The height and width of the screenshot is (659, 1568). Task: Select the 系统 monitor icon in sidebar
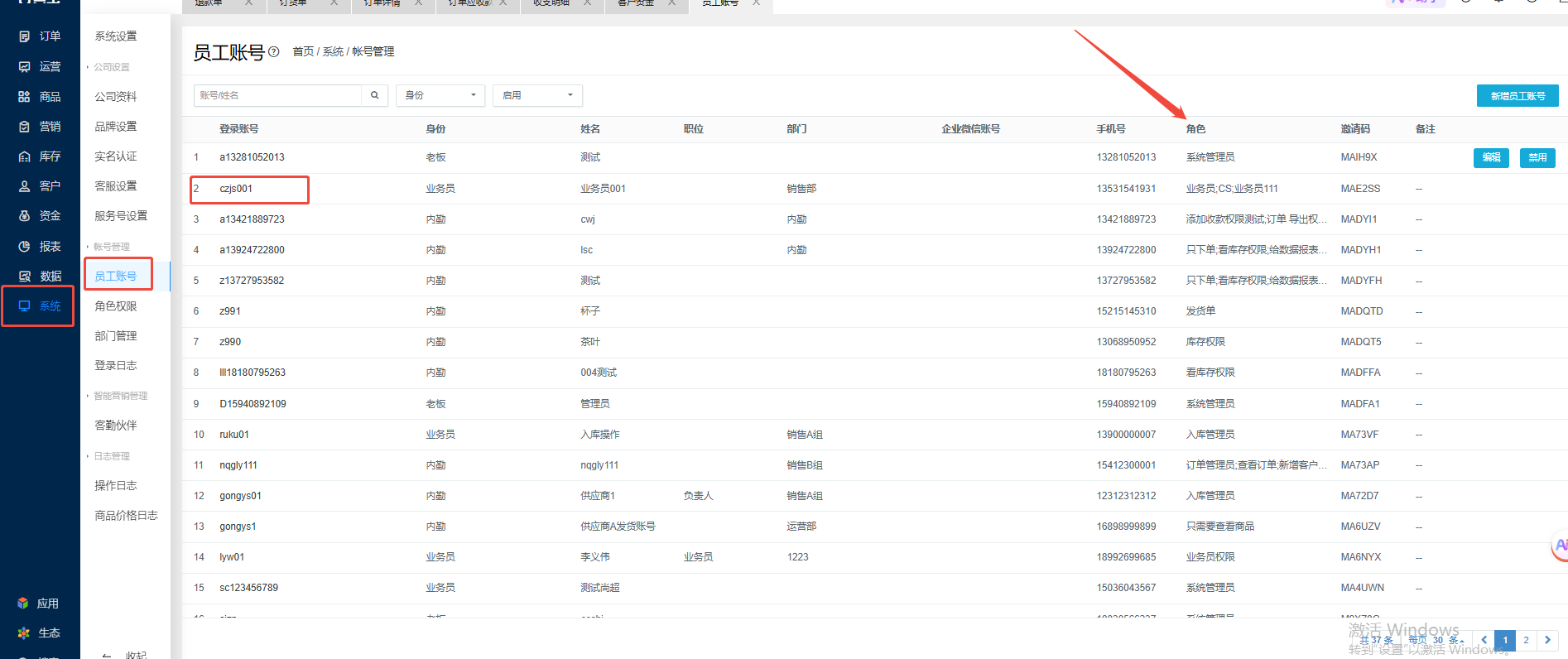pos(24,306)
